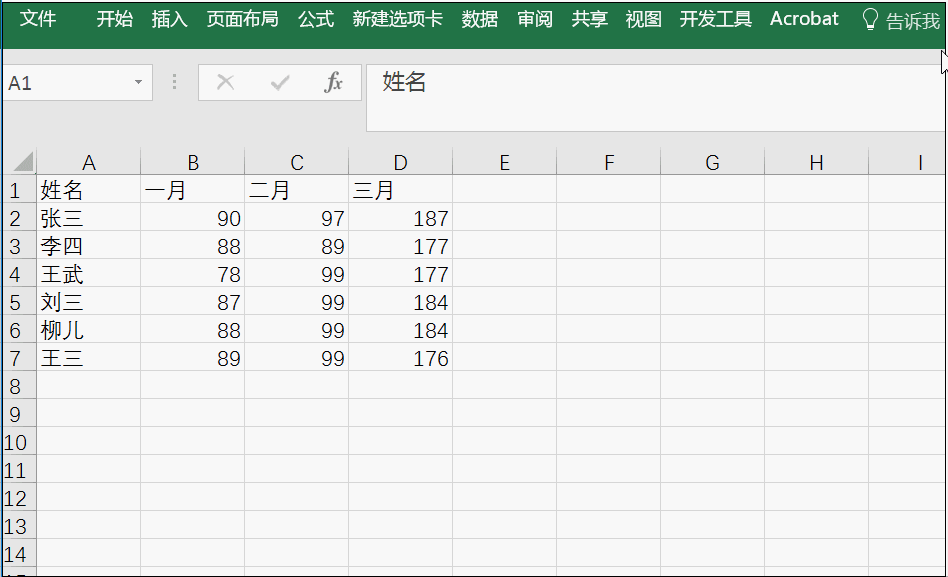Image resolution: width=948 pixels, height=577 pixels.
Task: Expand the Name Box dropdown arrow
Action: [x=138, y=82]
